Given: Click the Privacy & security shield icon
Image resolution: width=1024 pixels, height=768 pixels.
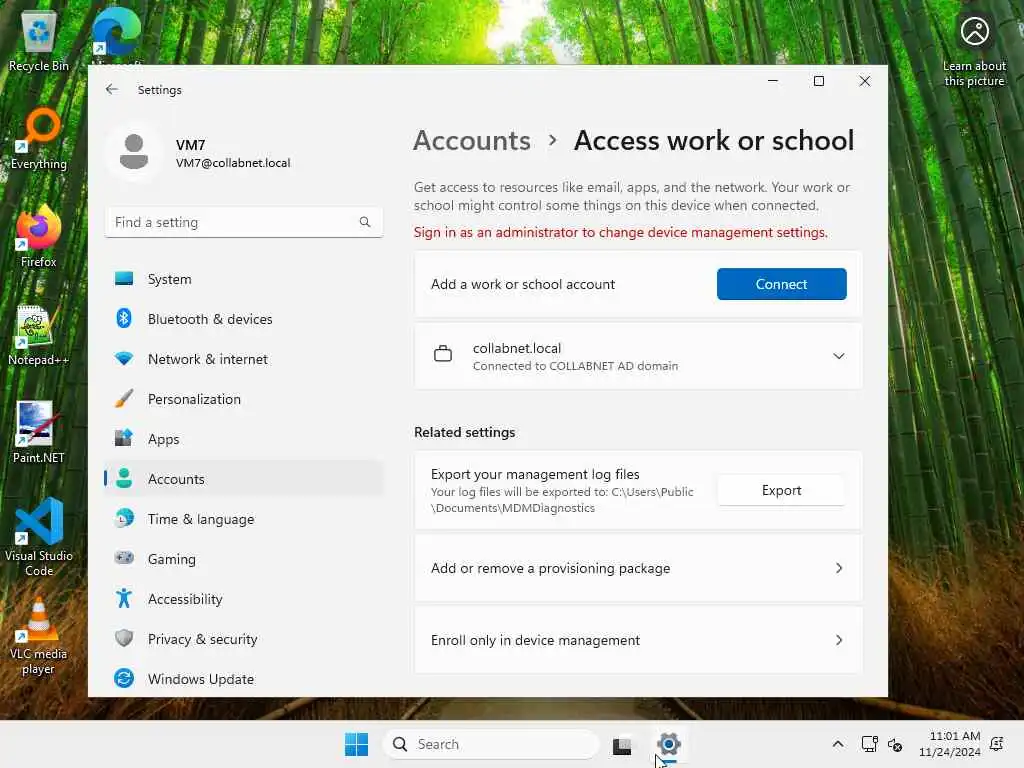Looking at the screenshot, I should click(x=124, y=638).
